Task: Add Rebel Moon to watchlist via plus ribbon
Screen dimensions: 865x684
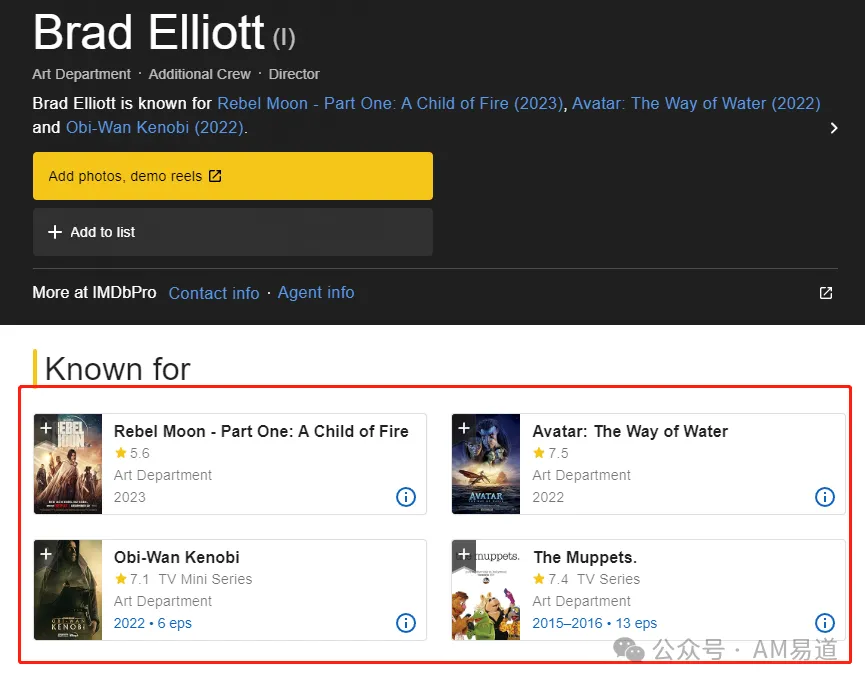Action: [x=46, y=428]
